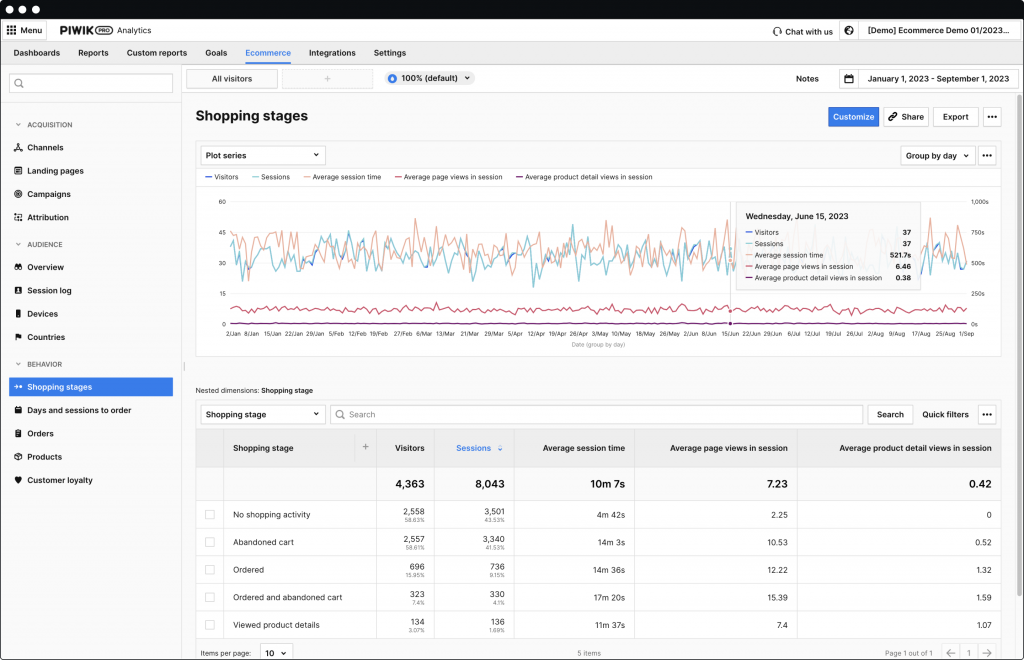Click the calendar icon next to date range
1024x660 pixels.
(848, 79)
